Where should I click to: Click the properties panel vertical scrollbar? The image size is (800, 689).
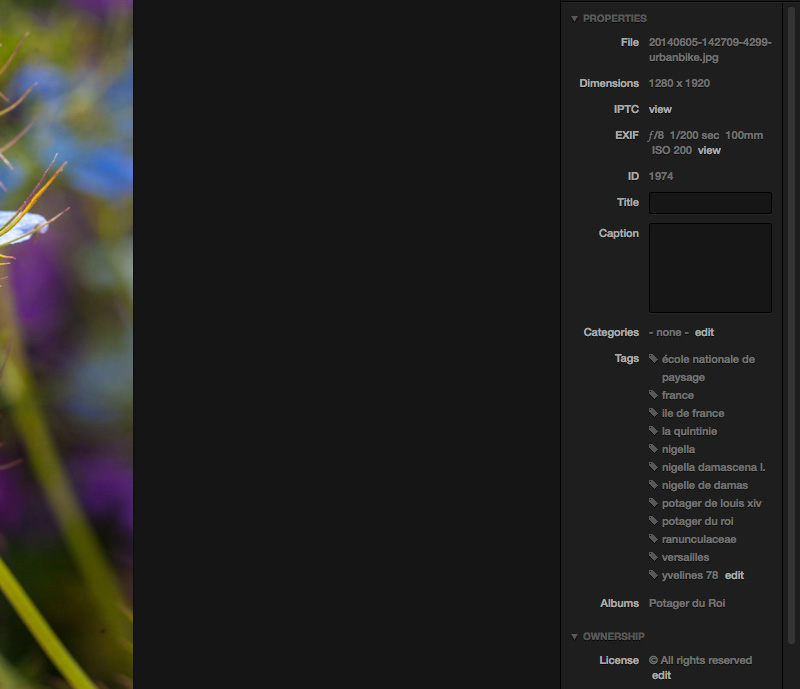pos(791,327)
